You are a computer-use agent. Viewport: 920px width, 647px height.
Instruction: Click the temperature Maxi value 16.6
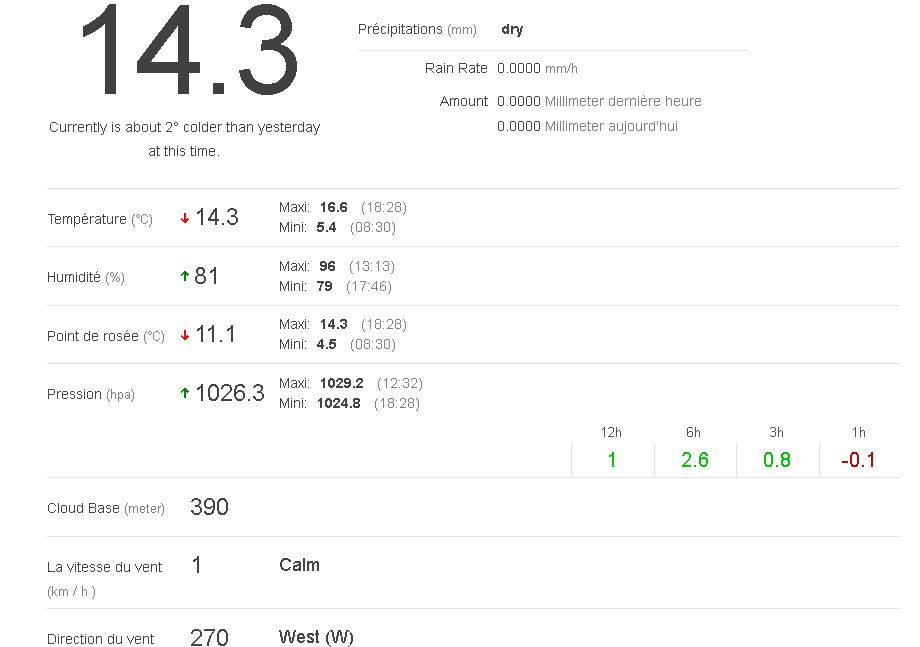click(x=333, y=208)
